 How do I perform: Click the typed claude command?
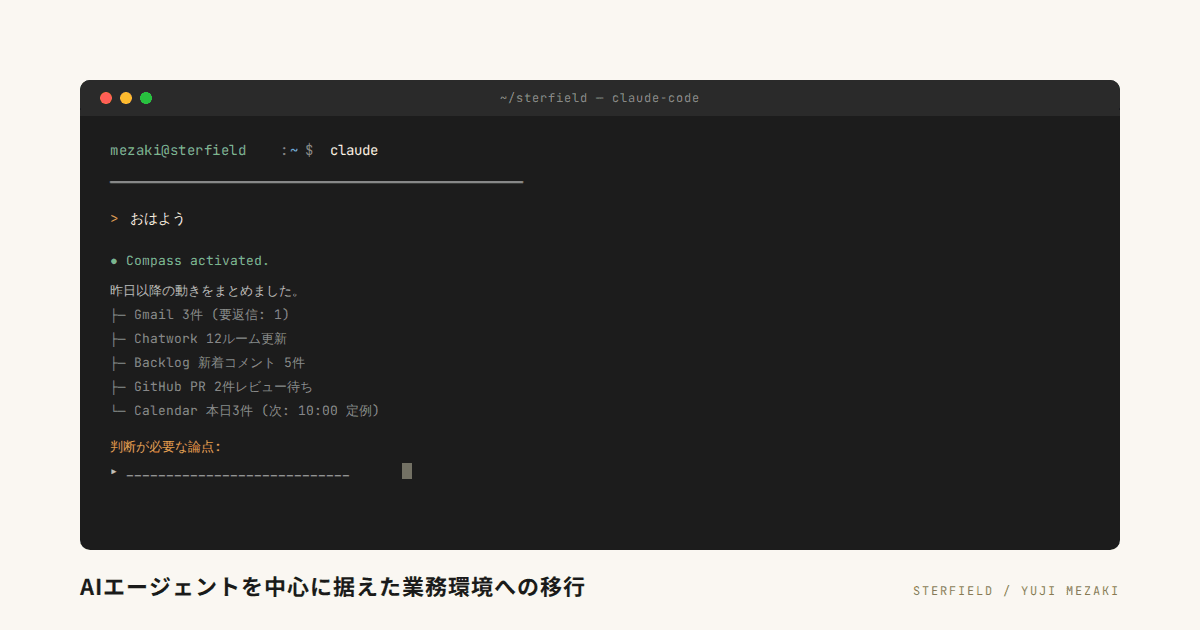coord(354,151)
